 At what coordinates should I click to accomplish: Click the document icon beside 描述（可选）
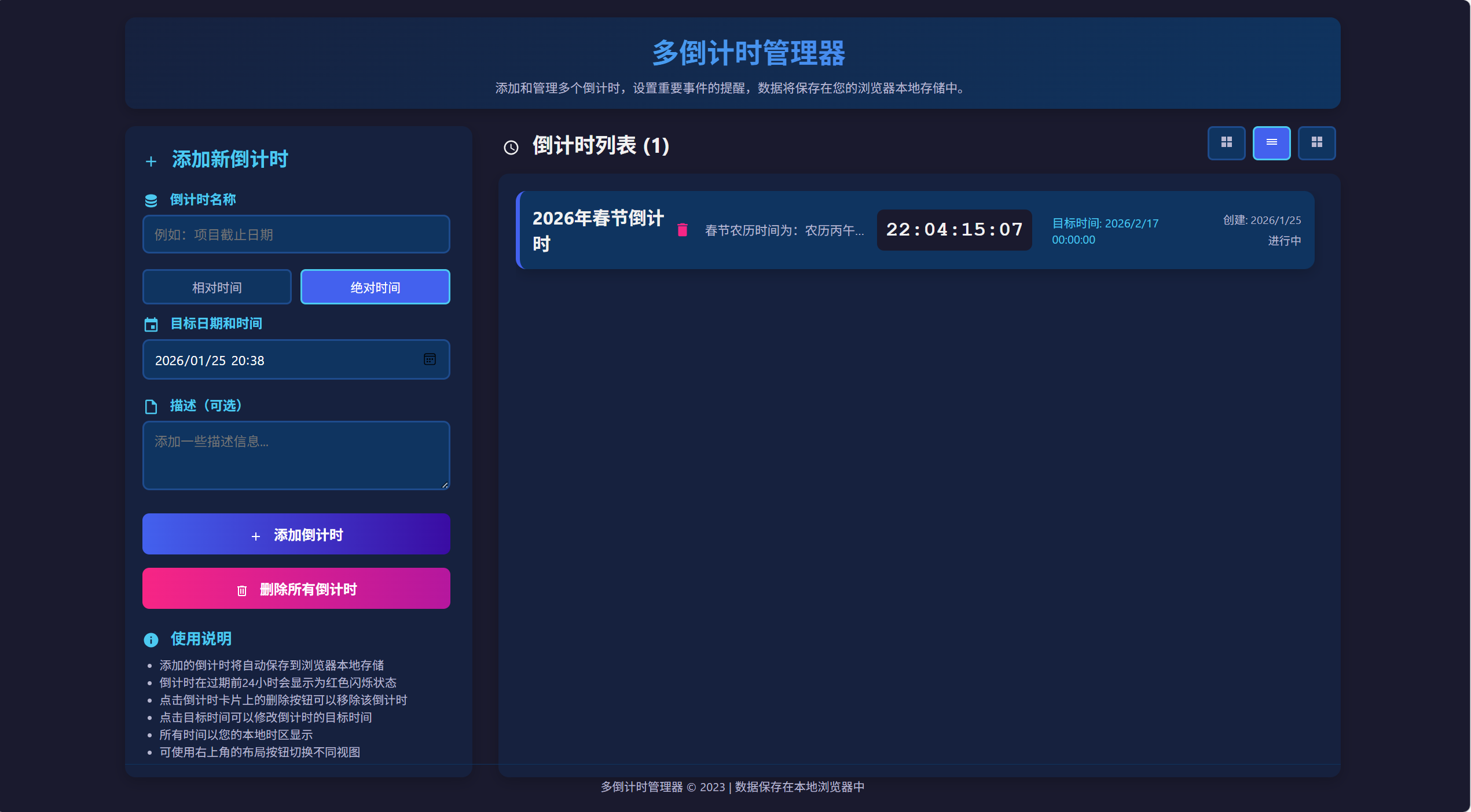point(151,407)
